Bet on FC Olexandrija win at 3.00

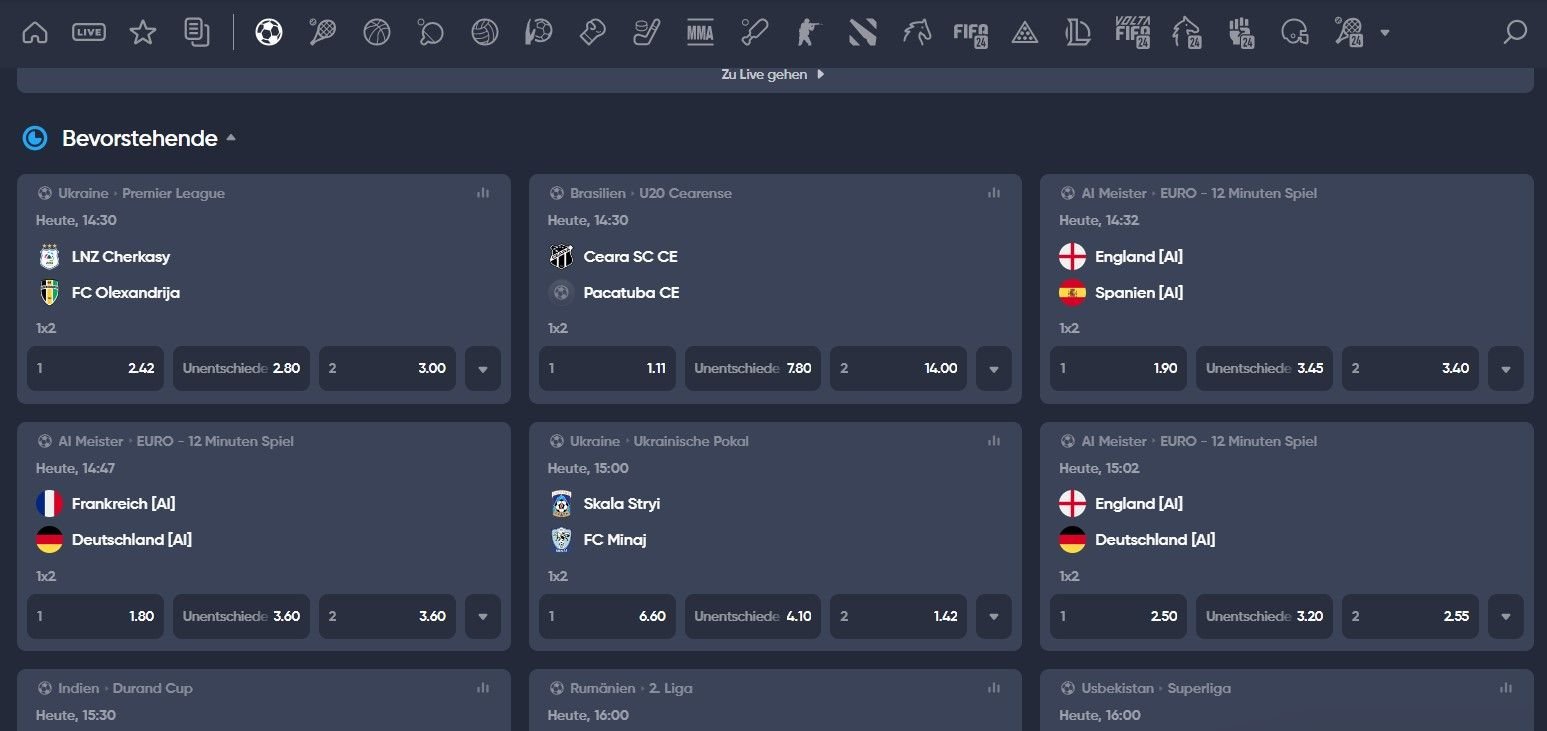[x=387, y=368]
